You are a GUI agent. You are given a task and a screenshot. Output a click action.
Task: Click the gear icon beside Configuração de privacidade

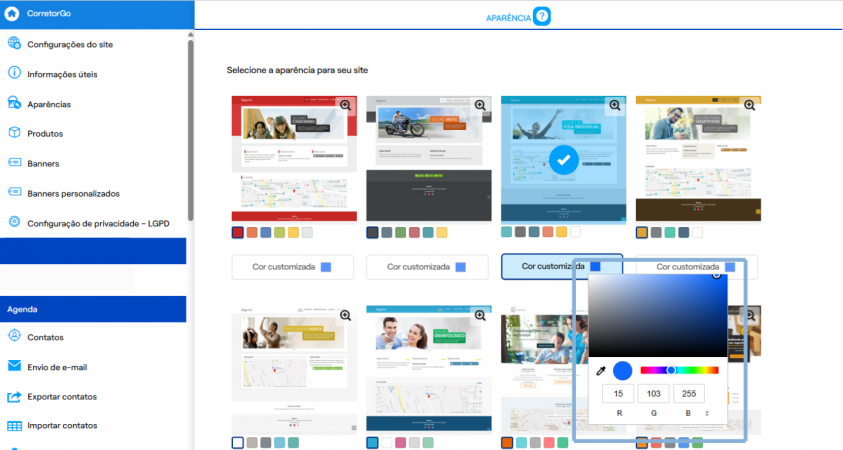[x=15, y=222]
